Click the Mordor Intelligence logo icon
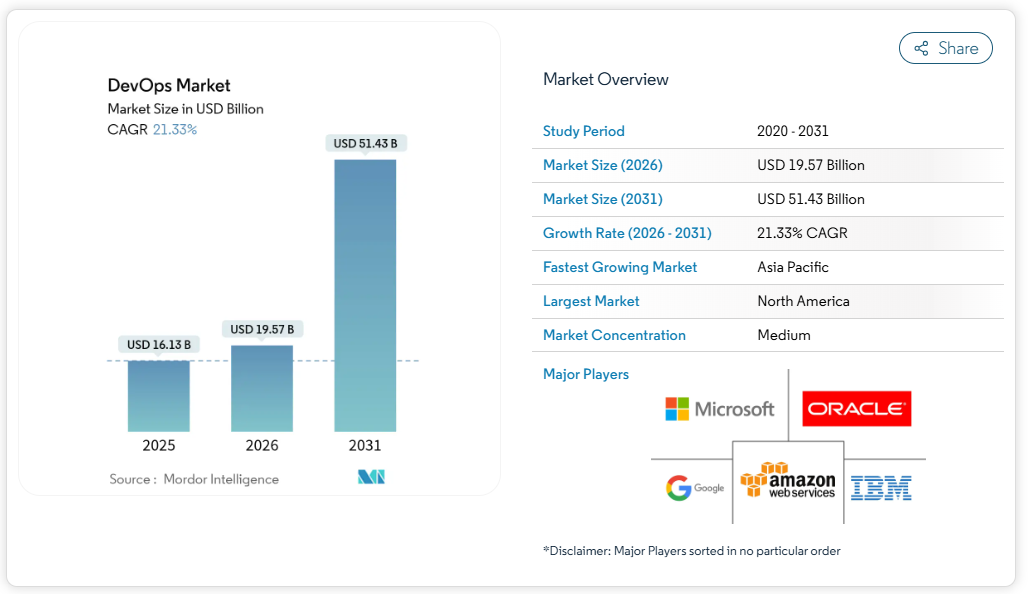 tap(371, 477)
